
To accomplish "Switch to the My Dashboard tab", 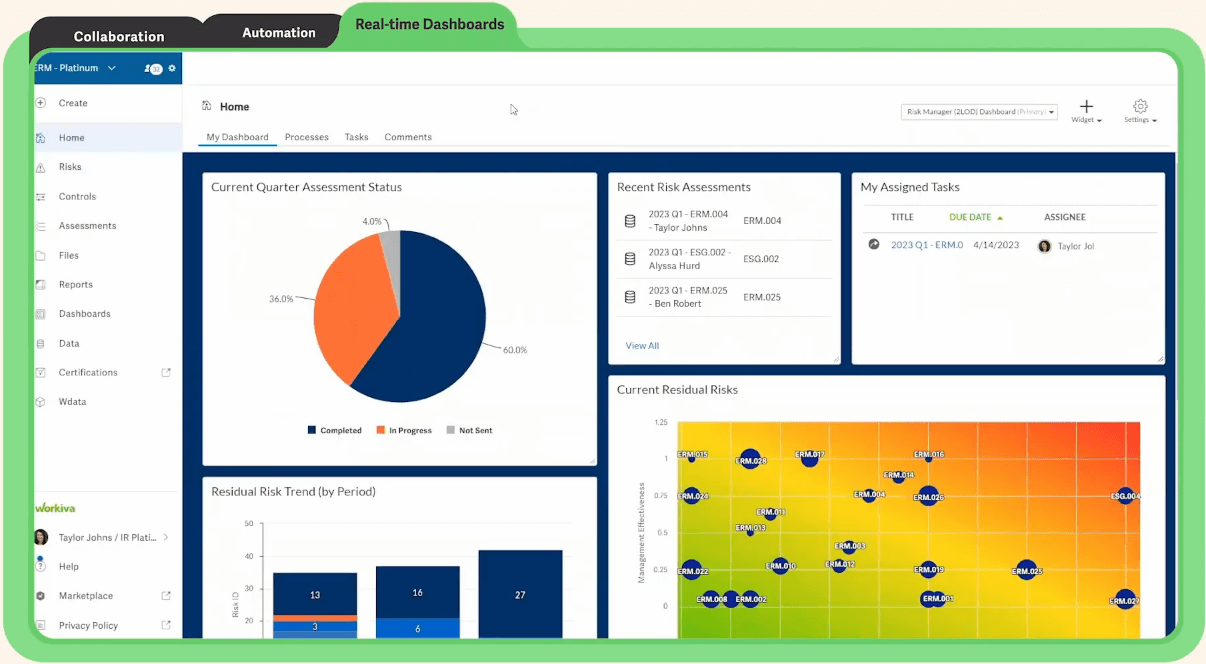I will pos(237,137).
